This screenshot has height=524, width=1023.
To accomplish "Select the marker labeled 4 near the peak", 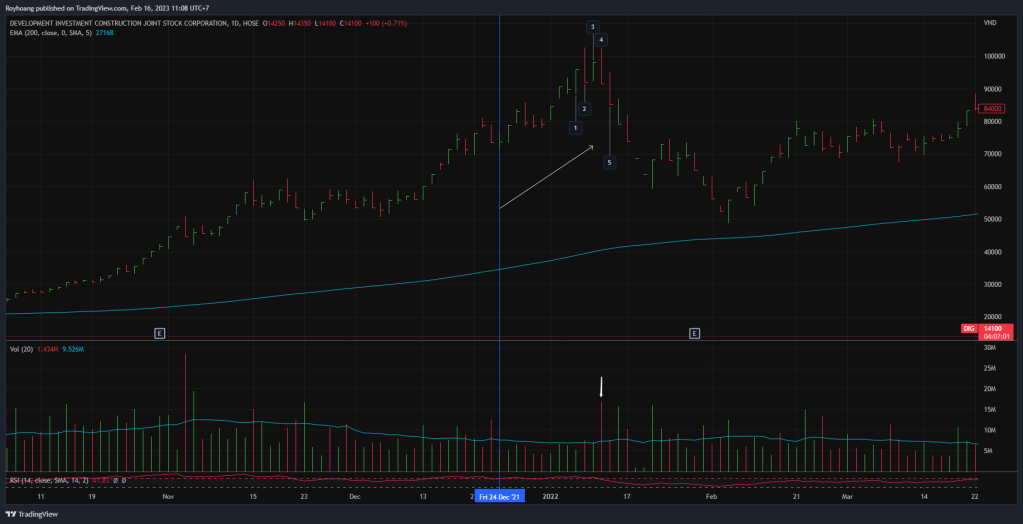I will [601, 40].
